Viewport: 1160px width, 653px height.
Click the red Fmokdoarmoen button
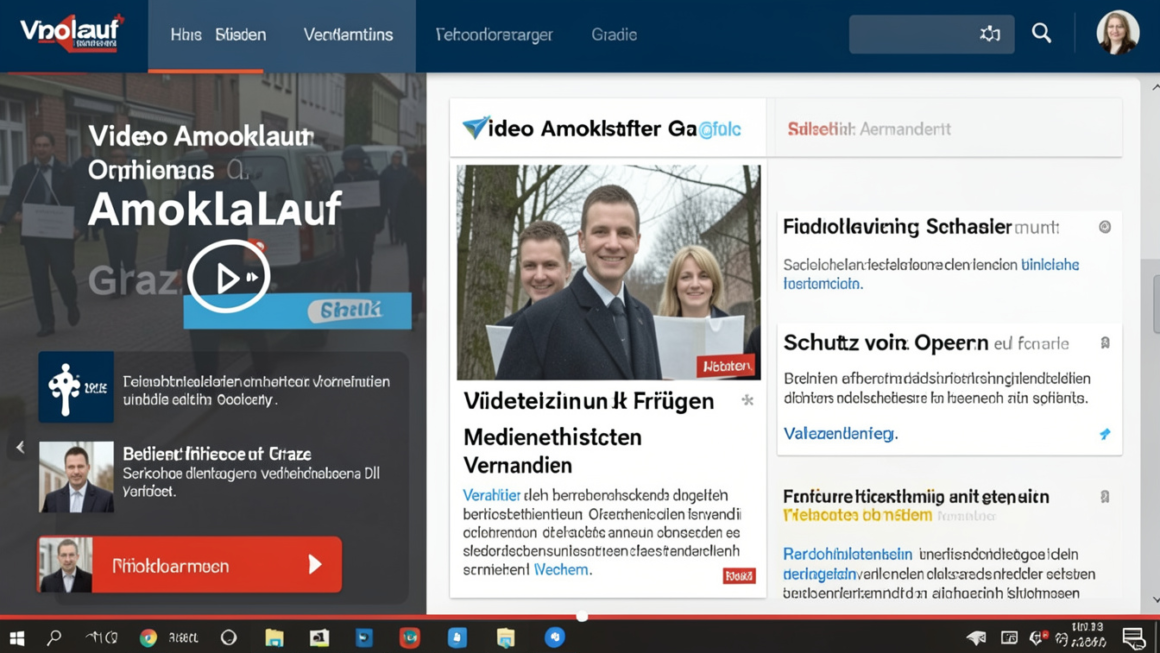click(190, 565)
